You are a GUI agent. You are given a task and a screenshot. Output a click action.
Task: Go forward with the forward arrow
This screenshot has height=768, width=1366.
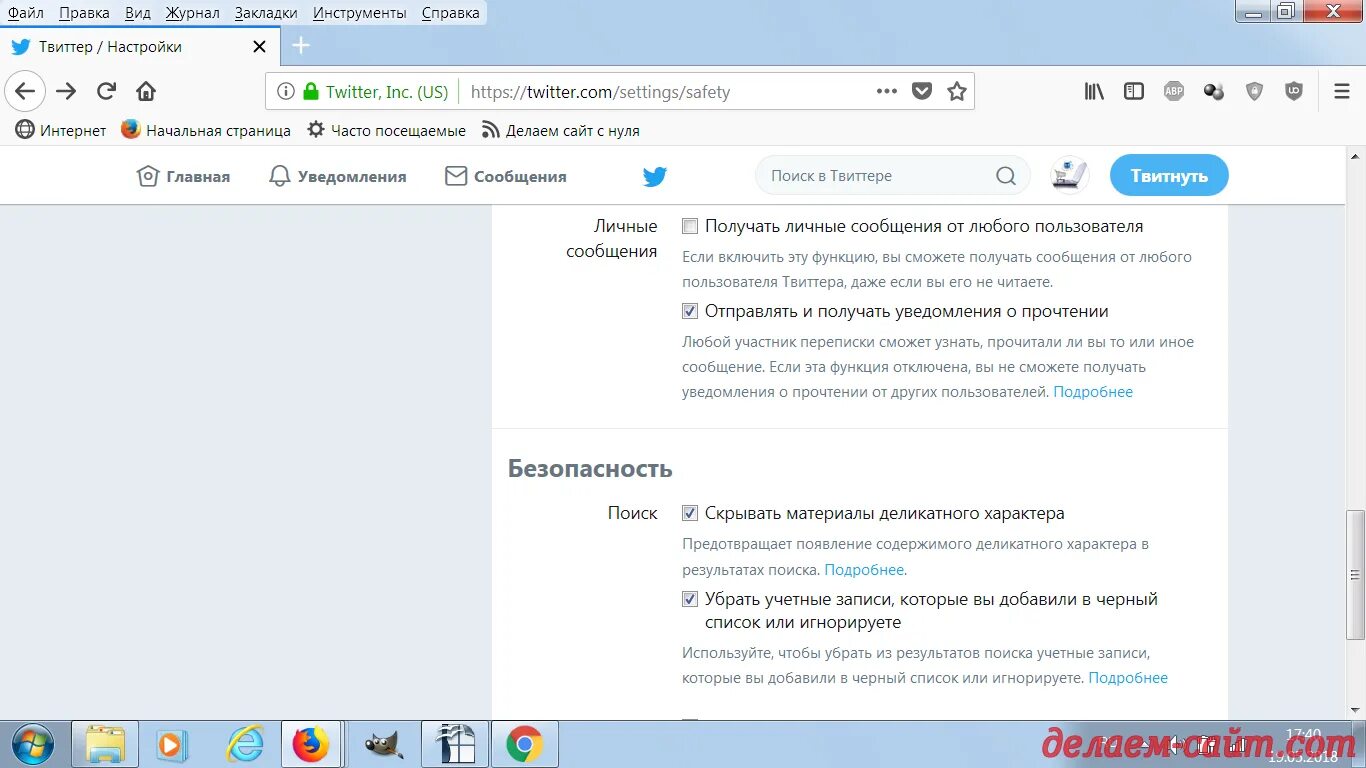click(x=66, y=91)
